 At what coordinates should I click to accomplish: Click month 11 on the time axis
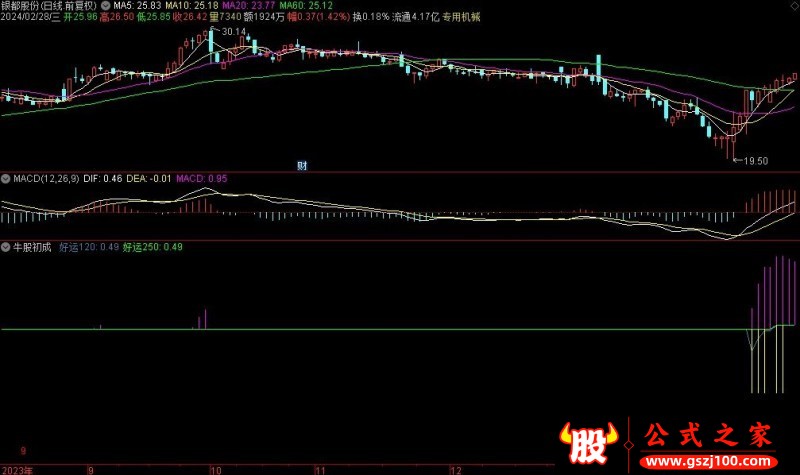[x=320, y=468]
